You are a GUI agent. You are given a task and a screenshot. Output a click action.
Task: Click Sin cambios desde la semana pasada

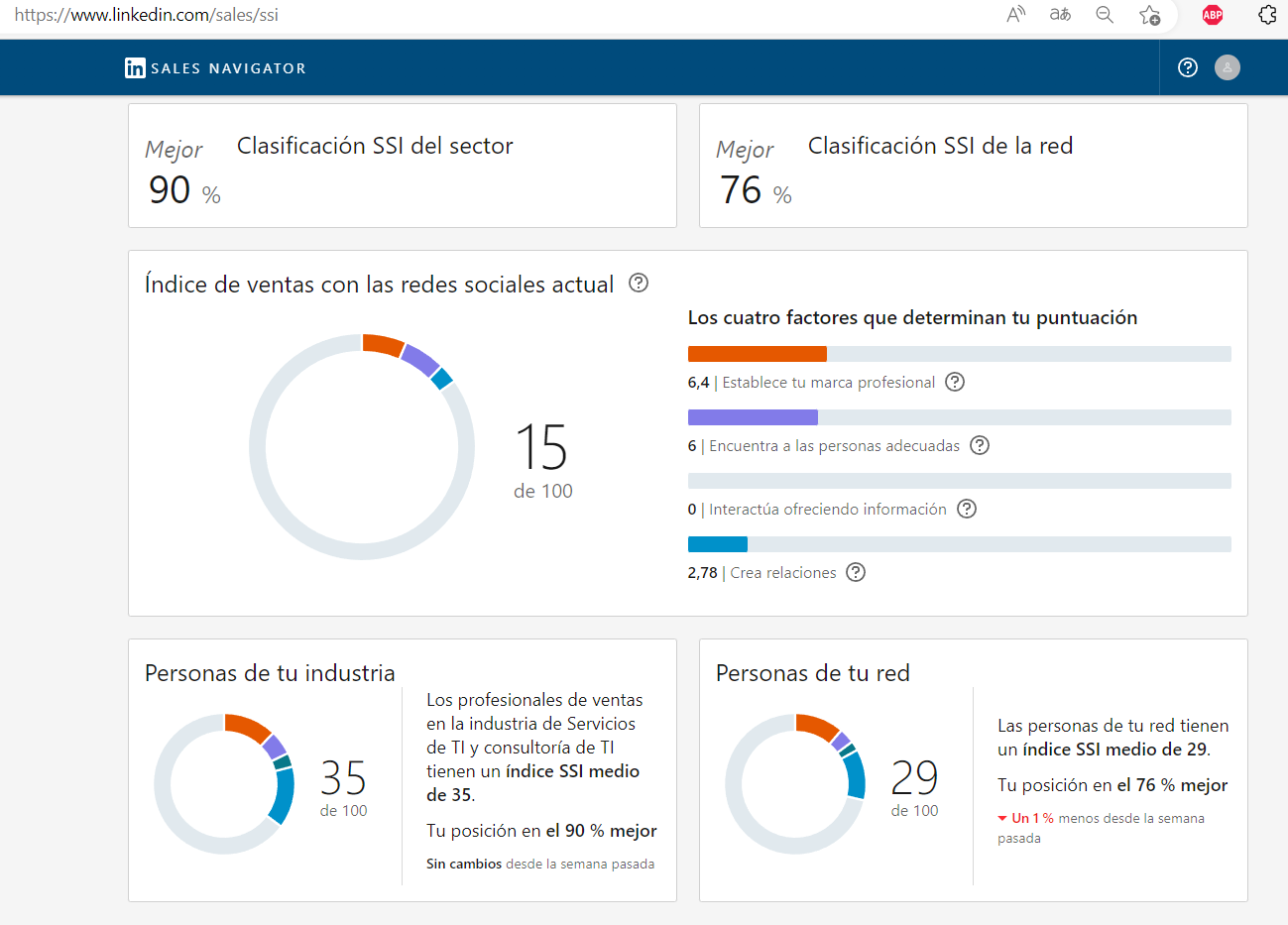[x=540, y=865]
